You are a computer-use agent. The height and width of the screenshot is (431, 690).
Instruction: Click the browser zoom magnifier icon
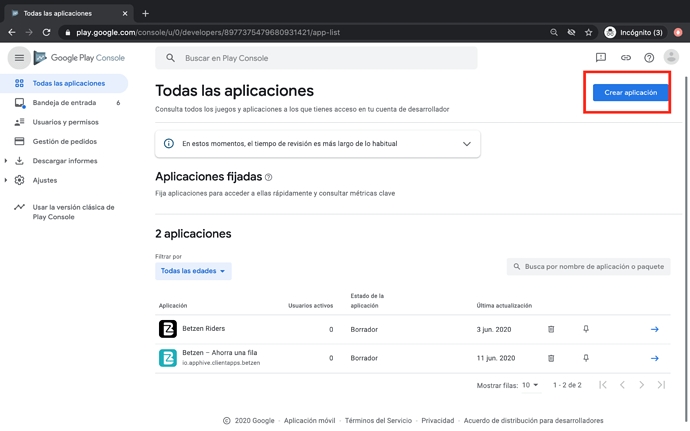[x=554, y=32]
